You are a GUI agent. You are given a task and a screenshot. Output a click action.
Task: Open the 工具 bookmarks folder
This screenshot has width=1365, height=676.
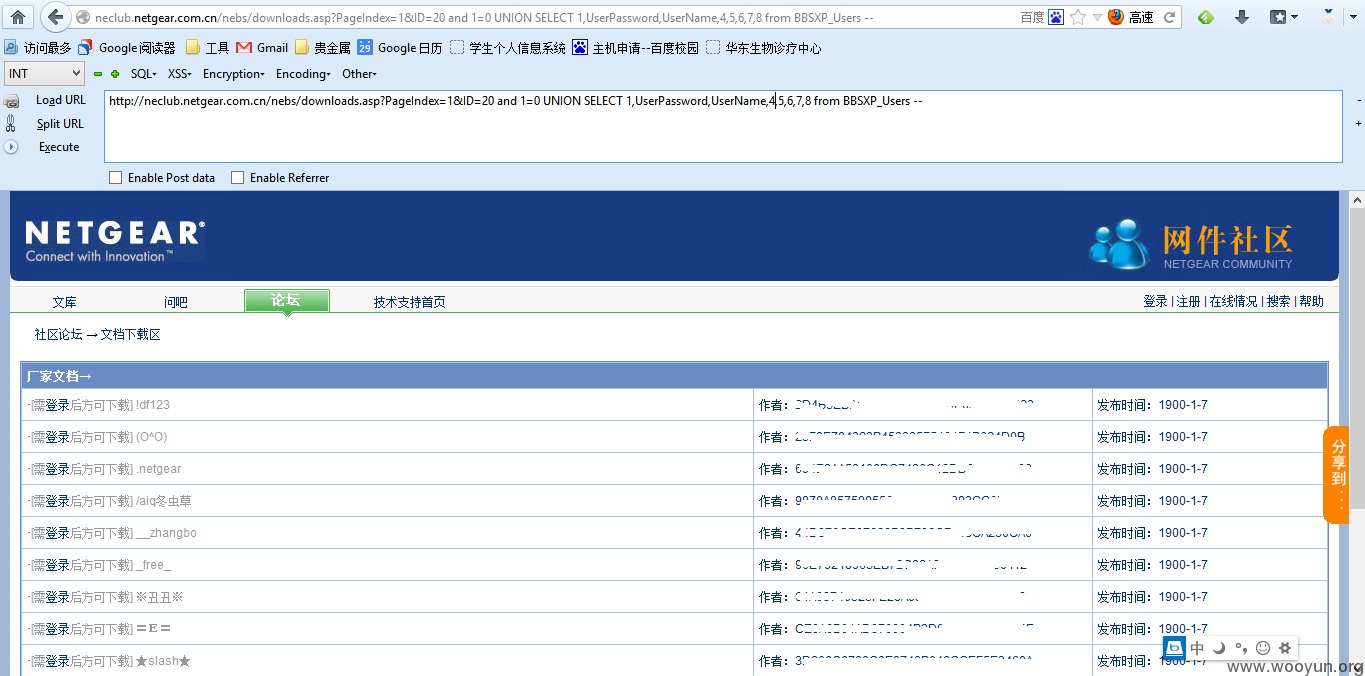207,47
